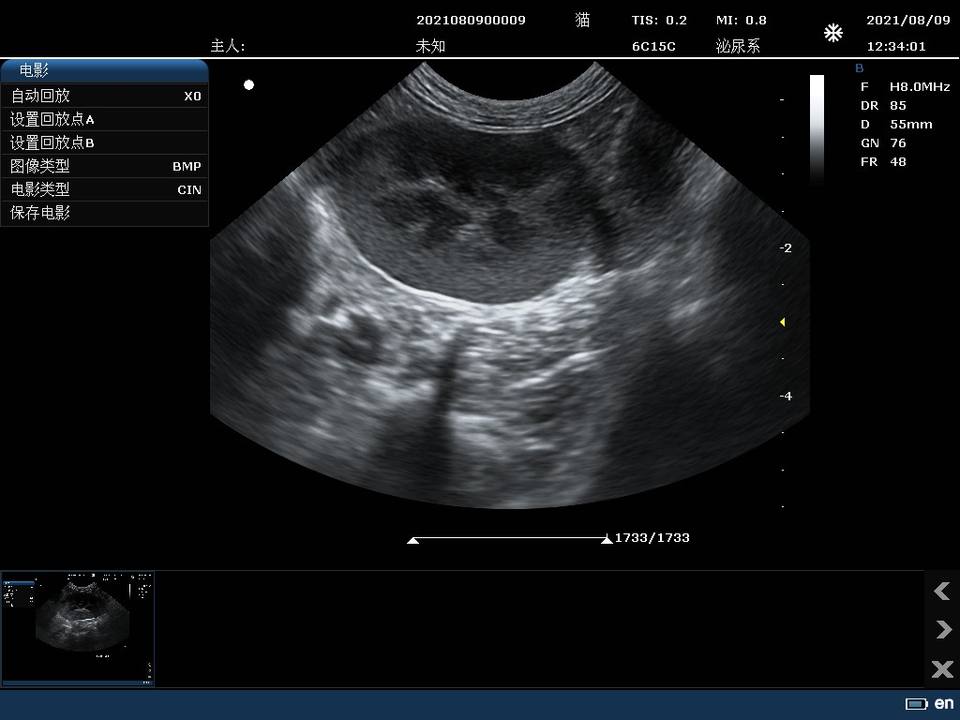The image size is (960, 720).
Task: Click 保存电影 to save cine
Action: coord(105,213)
